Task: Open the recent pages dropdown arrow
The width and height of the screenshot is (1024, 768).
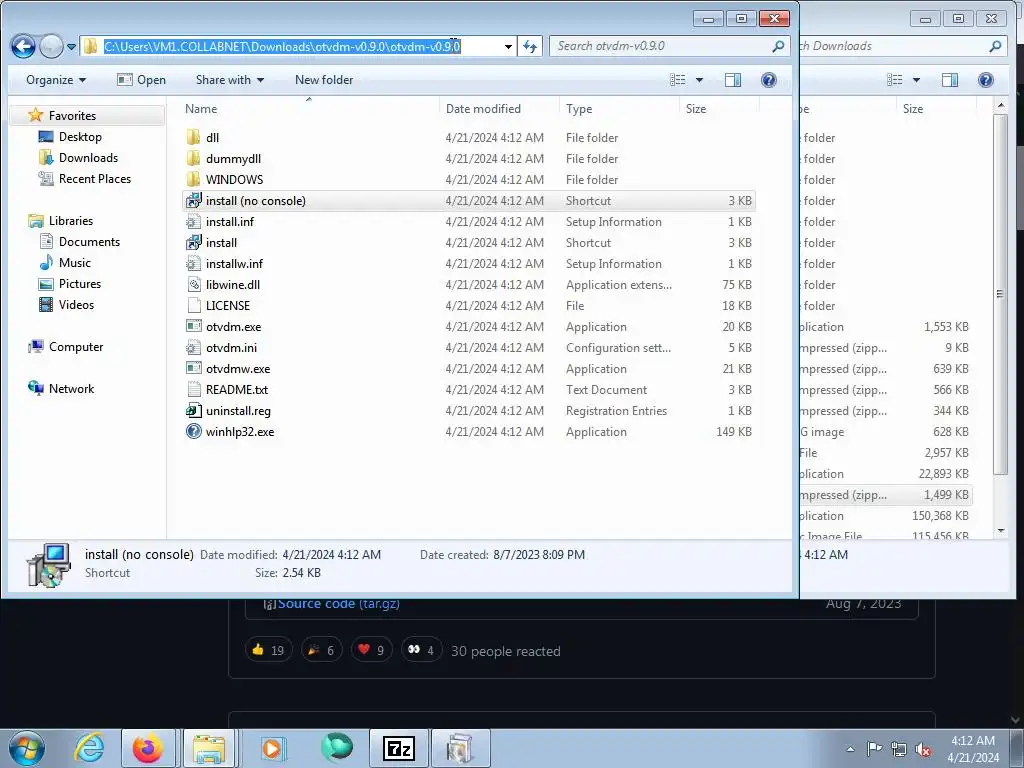Action: tap(72, 47)
